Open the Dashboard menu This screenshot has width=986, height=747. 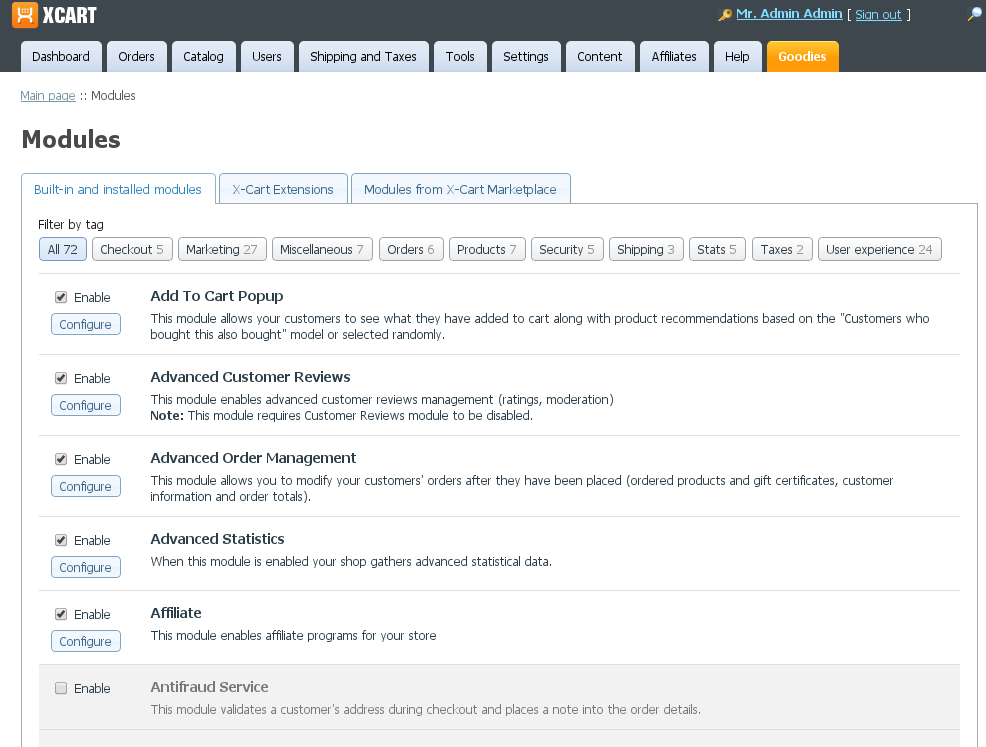[61, 57]
